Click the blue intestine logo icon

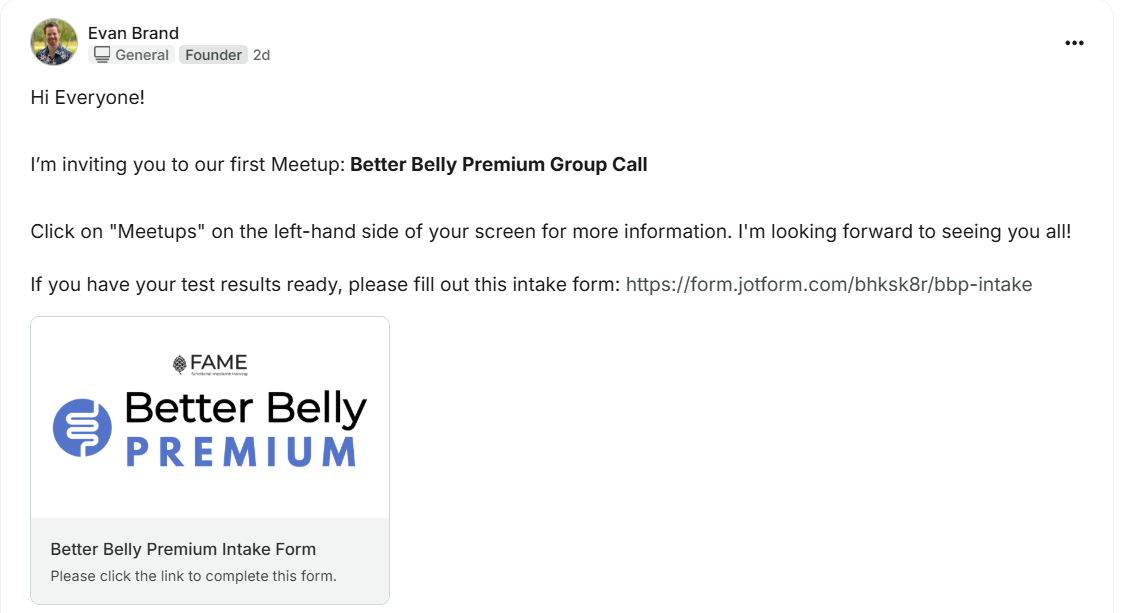pos(82,428)
